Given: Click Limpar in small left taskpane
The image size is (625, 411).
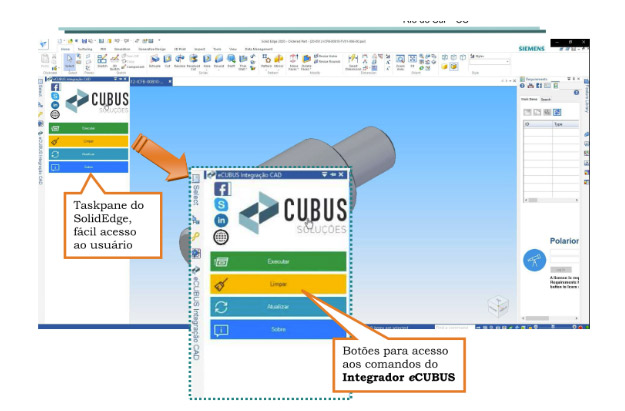Looking at the screenshot, I should [88, 141].
